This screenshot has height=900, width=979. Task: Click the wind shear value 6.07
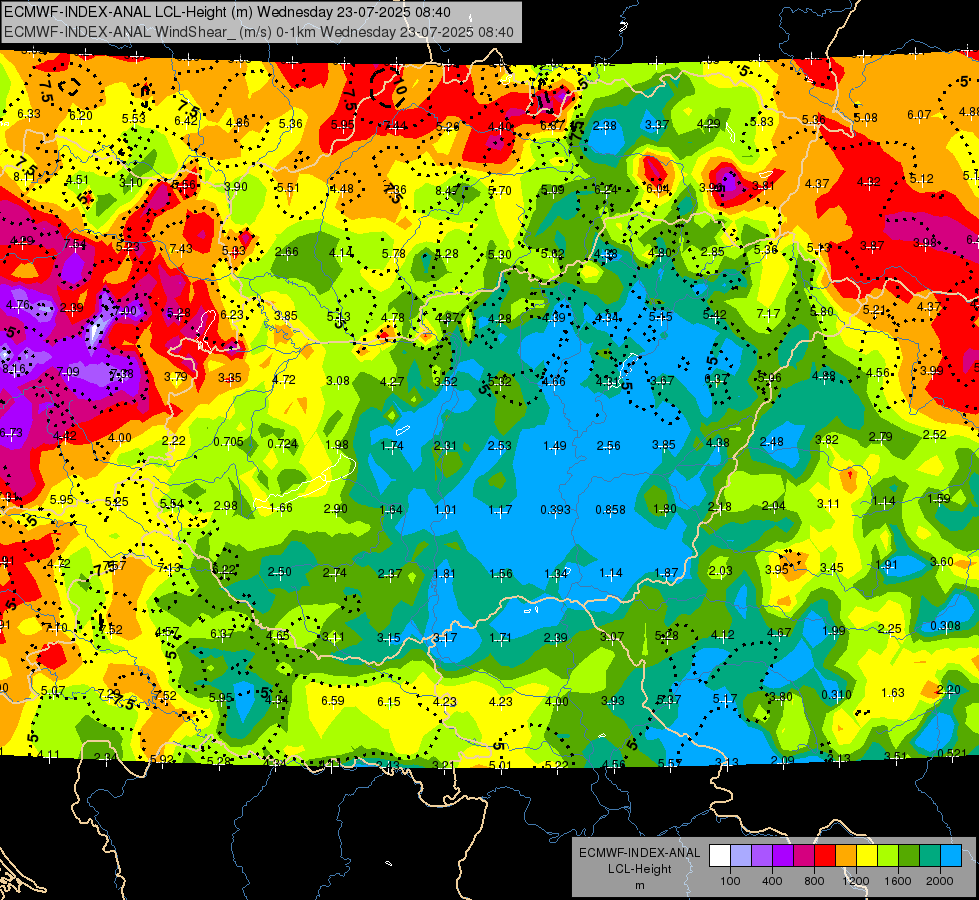click(919, 114)
